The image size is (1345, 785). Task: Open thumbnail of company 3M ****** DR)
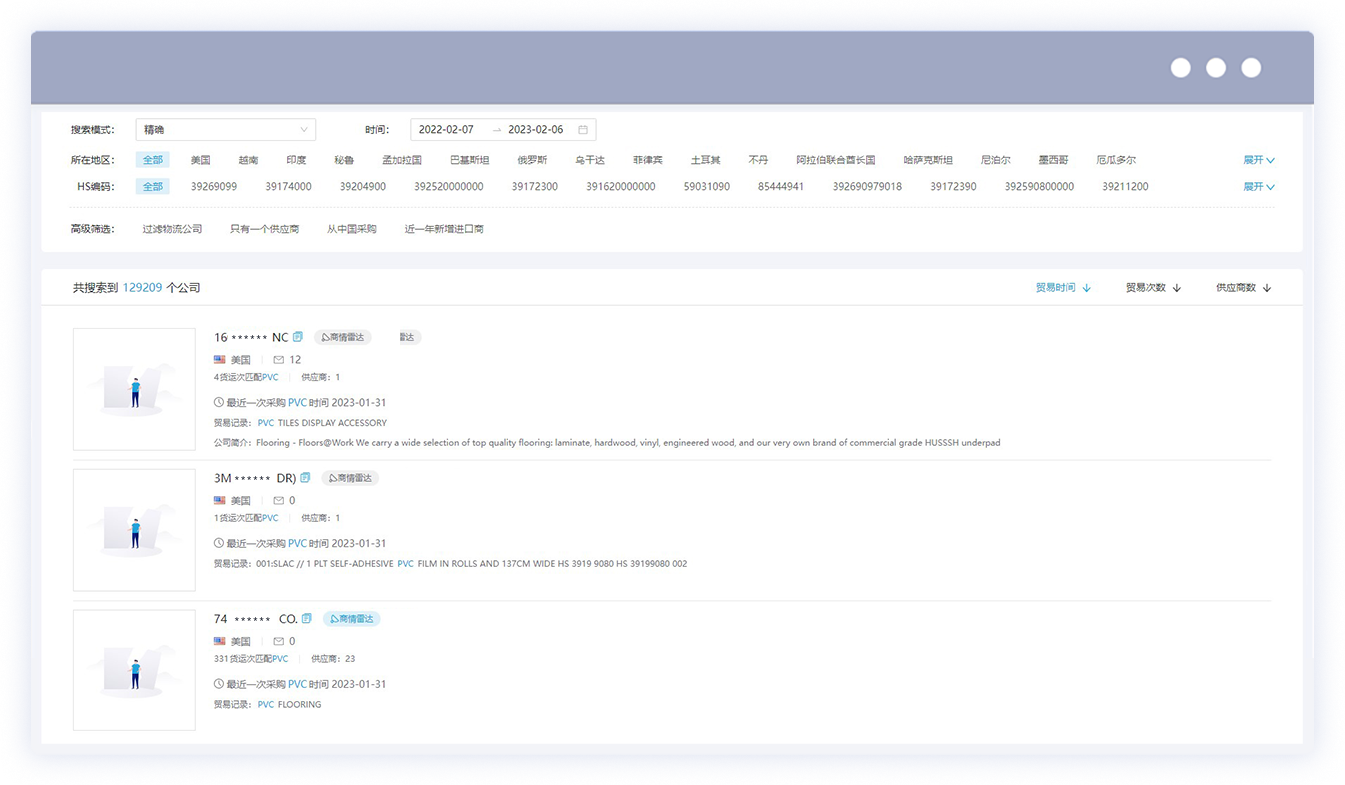click(134, 530)
